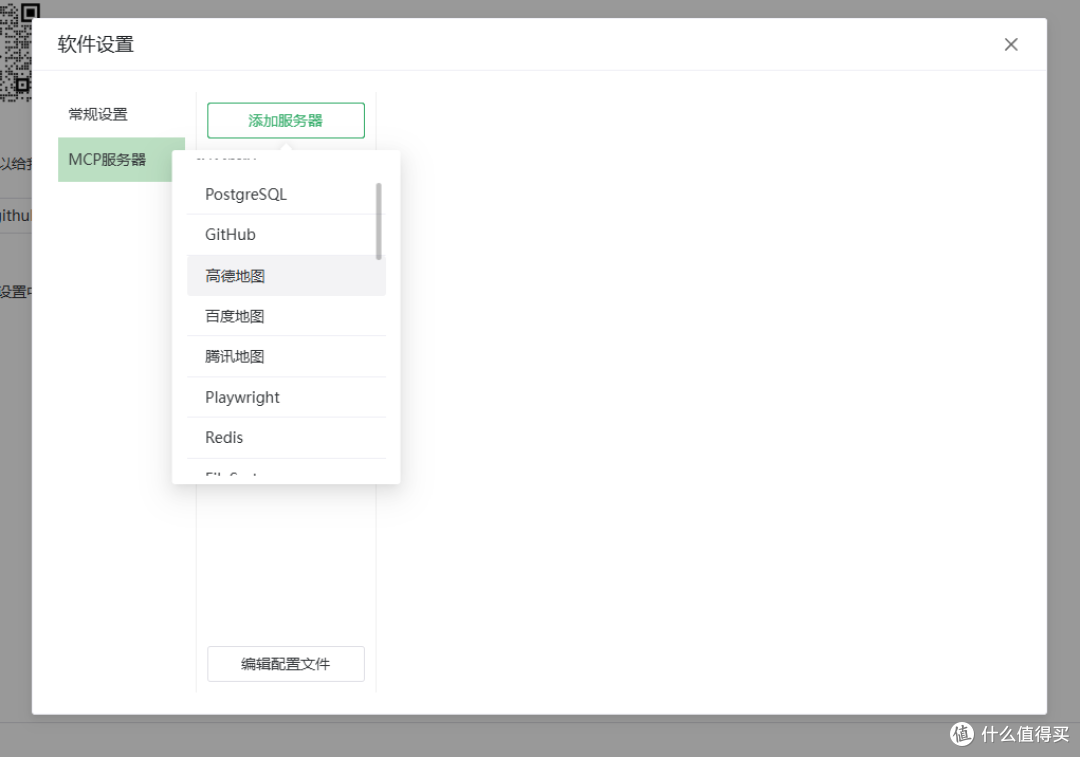Choose GitHub from the server list
This screenshot has height=757, width=1080.
coord(286,235)
